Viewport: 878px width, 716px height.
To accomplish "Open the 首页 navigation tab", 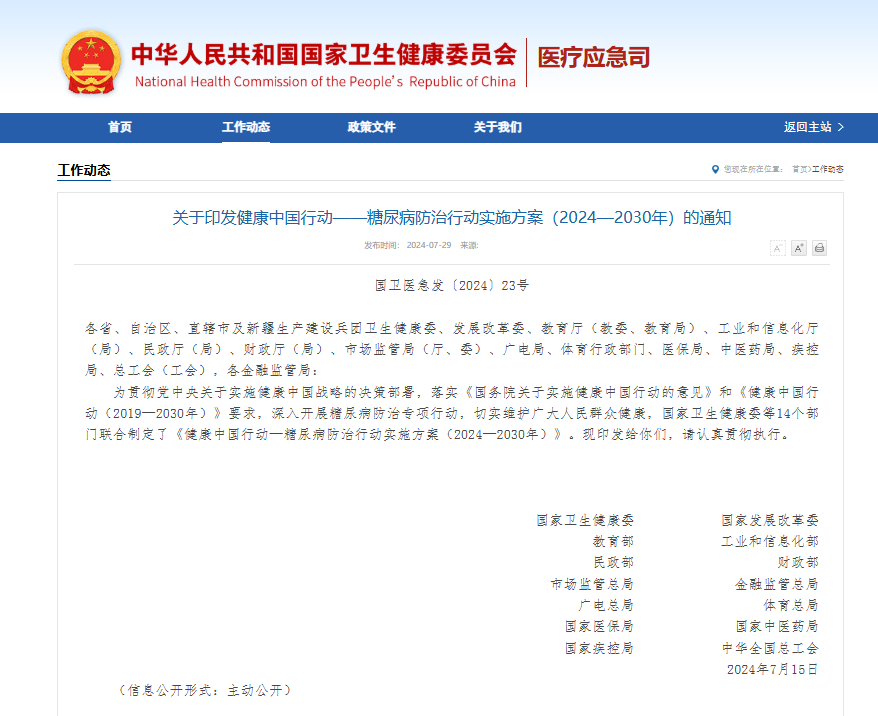I will (x=120, y=128).
